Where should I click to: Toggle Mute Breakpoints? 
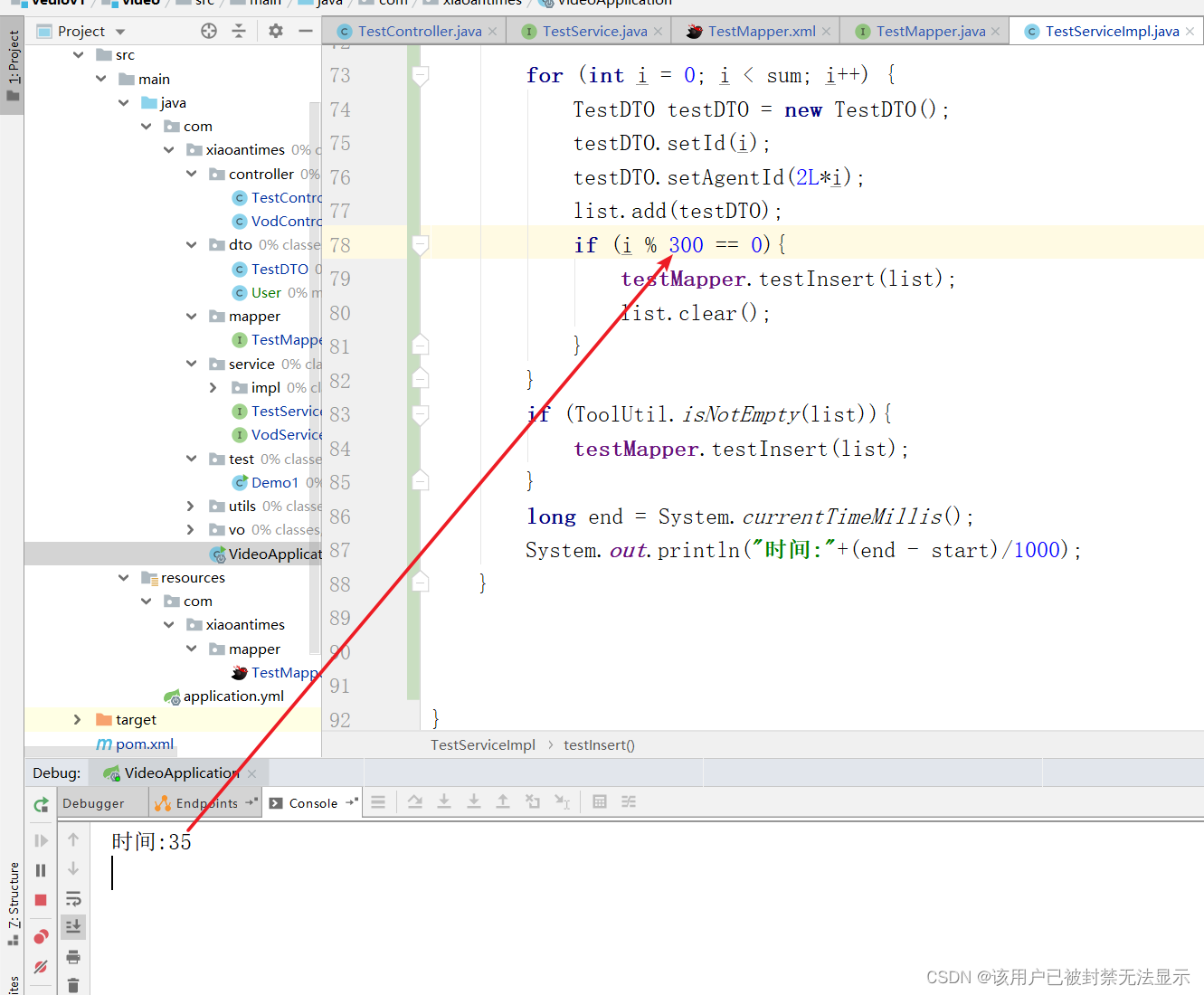point(41,966)
